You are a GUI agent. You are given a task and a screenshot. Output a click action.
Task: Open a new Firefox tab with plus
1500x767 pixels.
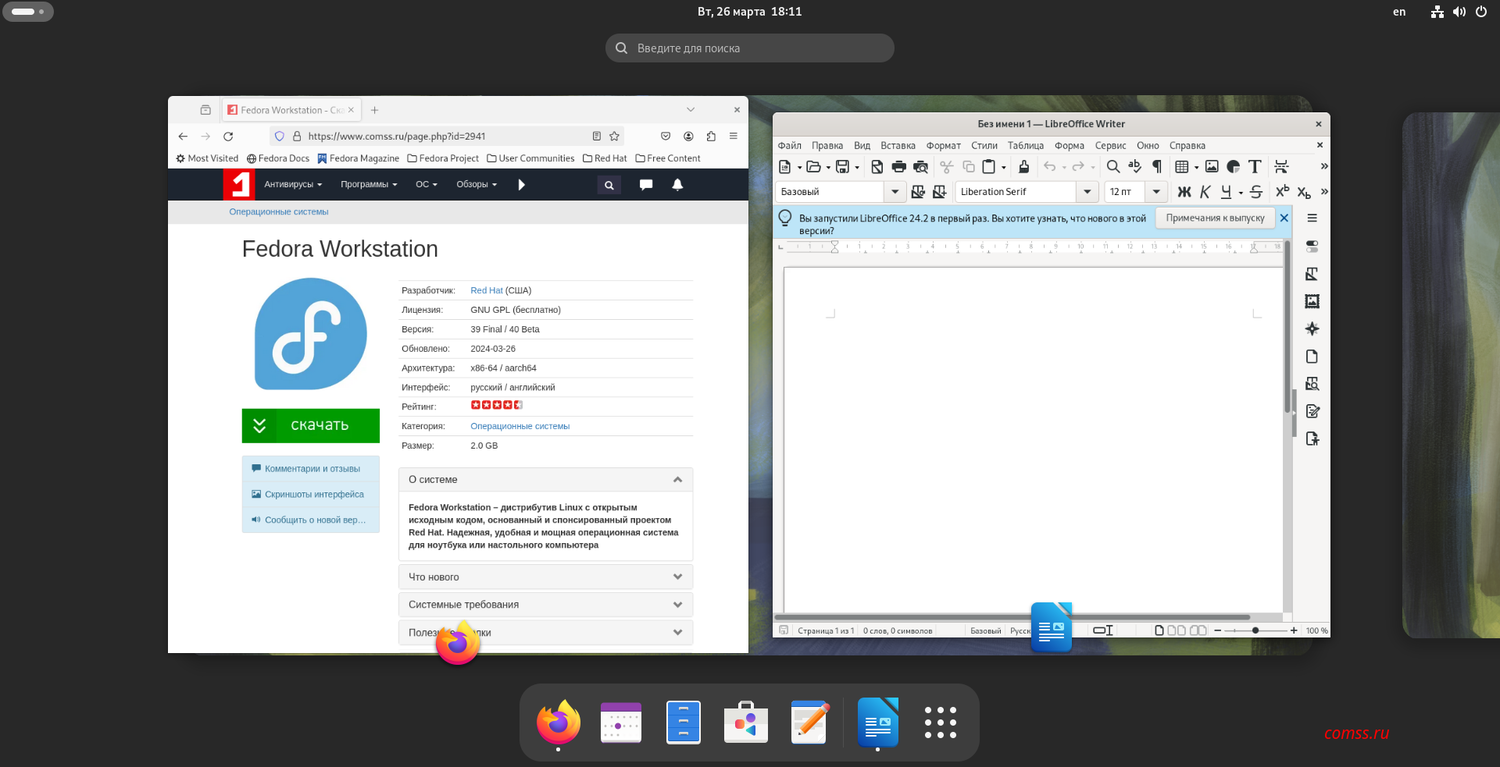click(x=375, y=110)
